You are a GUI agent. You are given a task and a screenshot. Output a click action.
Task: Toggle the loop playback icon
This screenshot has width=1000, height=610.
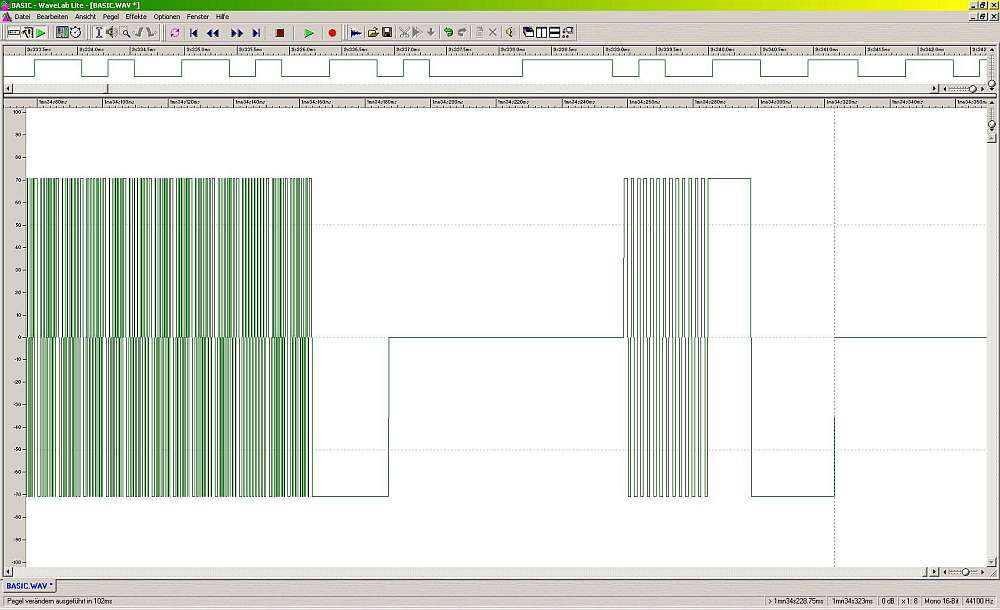click(175, 33)
